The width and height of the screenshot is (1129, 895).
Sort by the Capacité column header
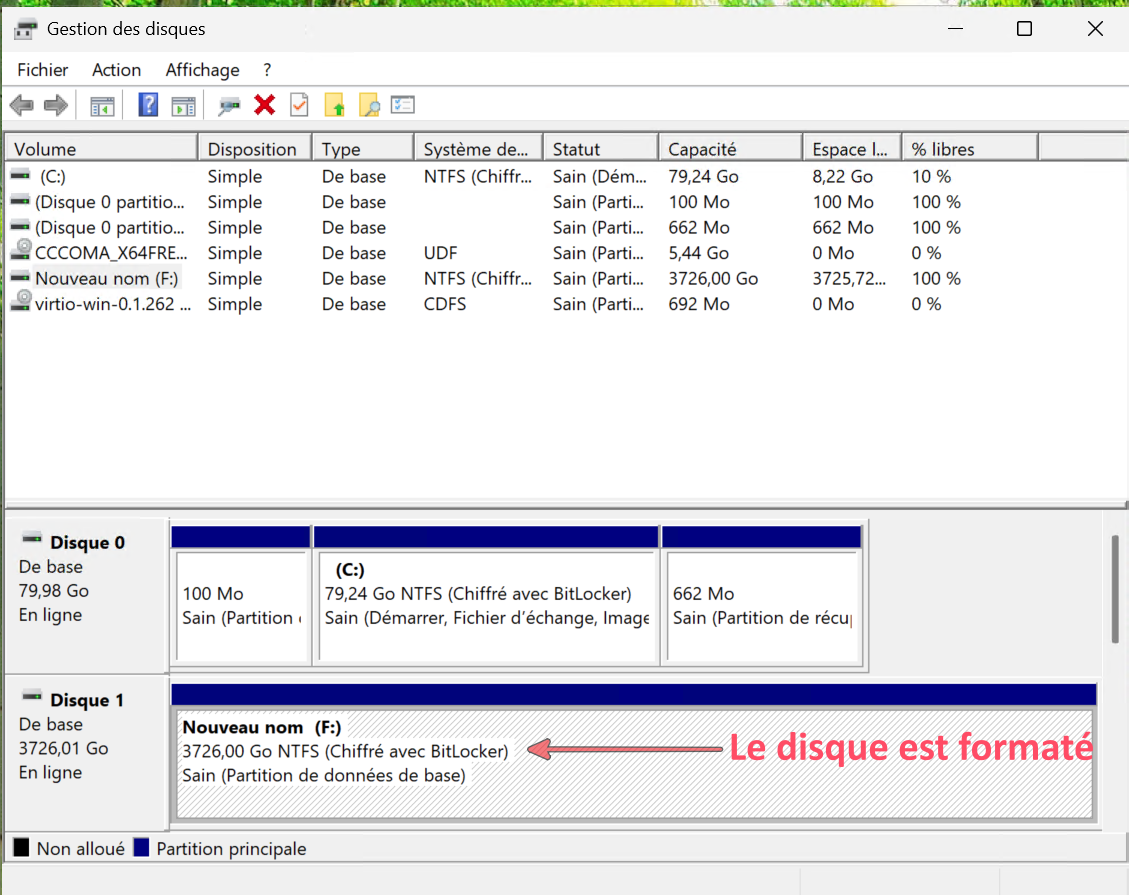point(729,149)
